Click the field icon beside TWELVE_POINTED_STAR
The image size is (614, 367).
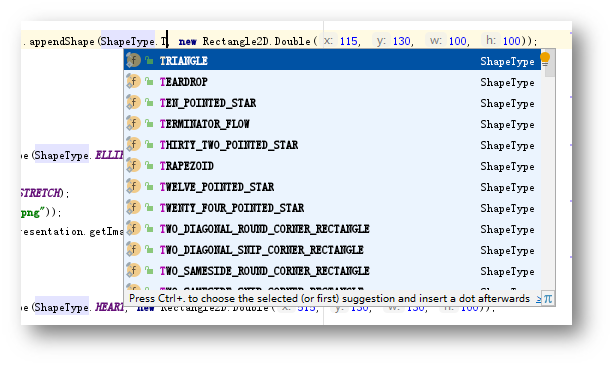click(x=133, y=186)
